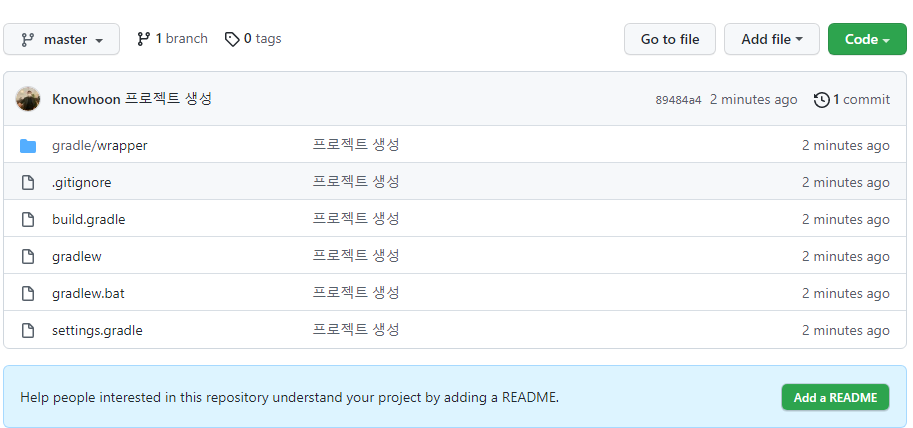Image resolution: width=913 pixels, height=428 pixels.
Task: Open commit message in gradlew.bat row
Action: (356, 293)
